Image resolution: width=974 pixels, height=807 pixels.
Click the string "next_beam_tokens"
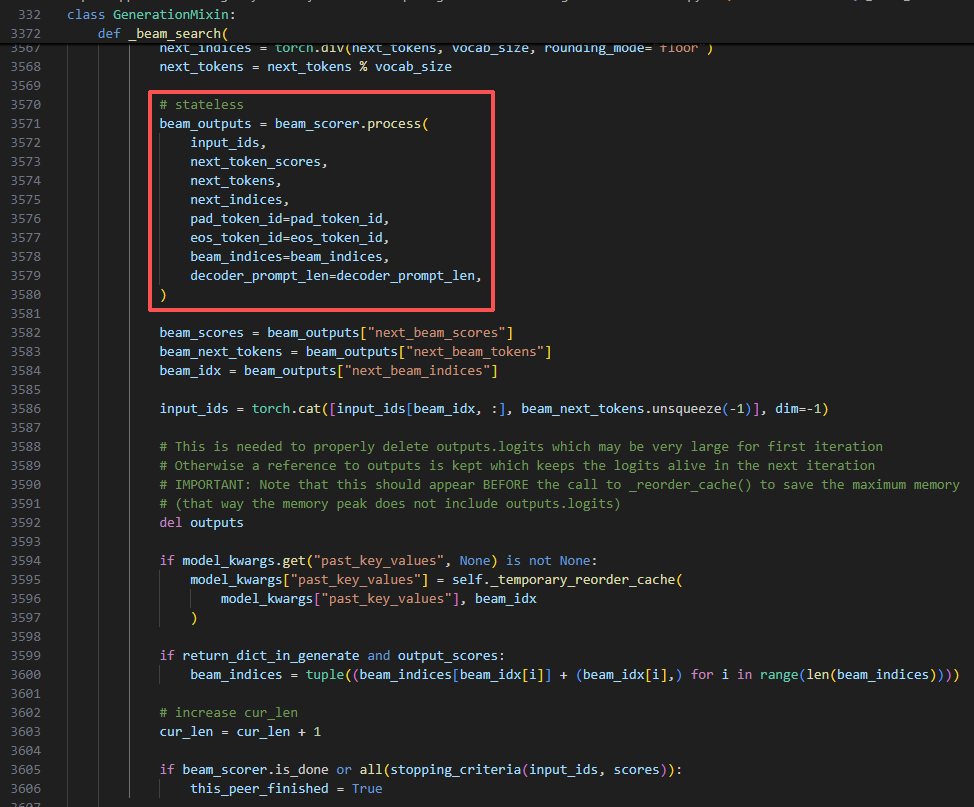click(x=475, y=352)
